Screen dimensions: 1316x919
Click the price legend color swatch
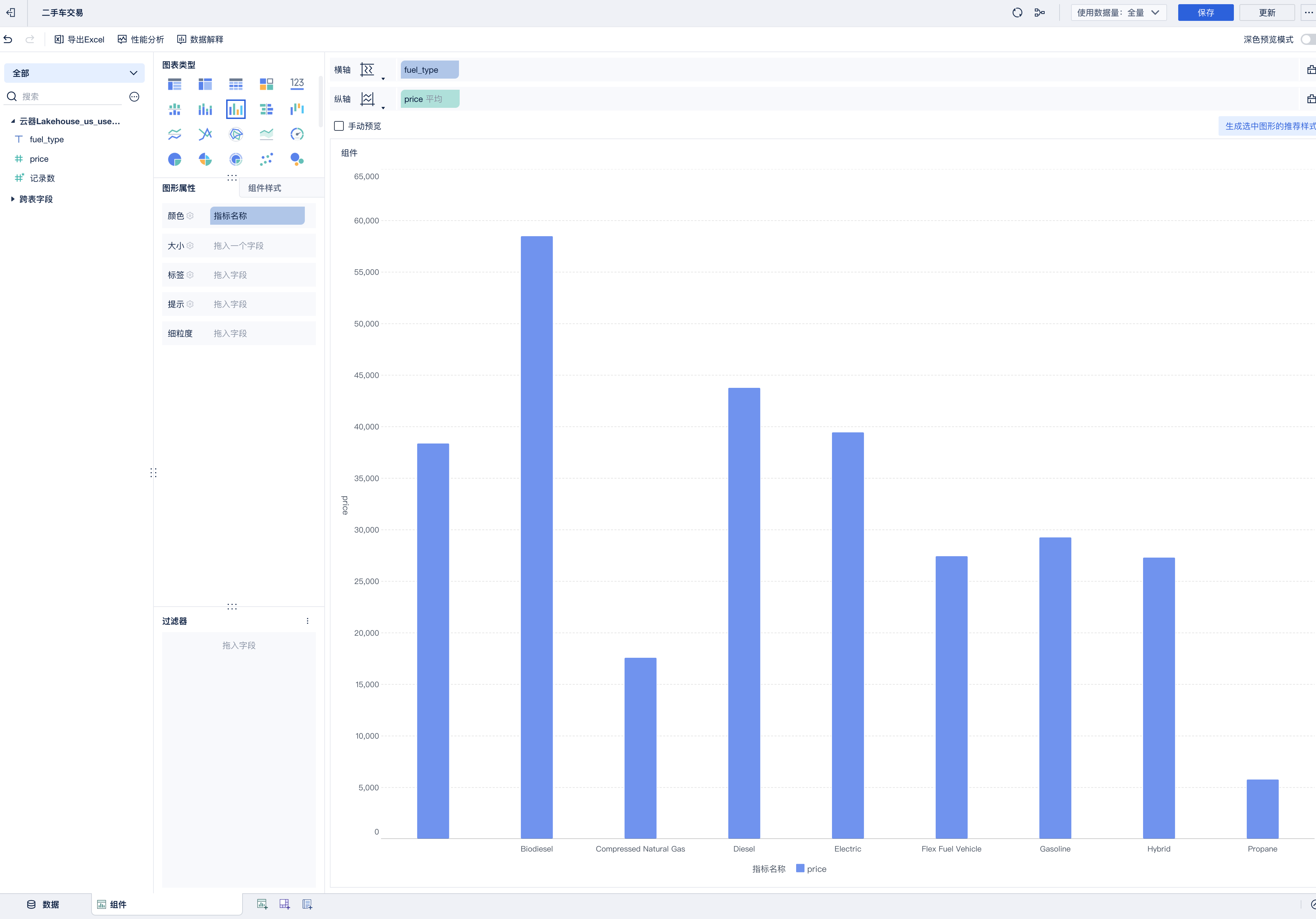[800, 869]
